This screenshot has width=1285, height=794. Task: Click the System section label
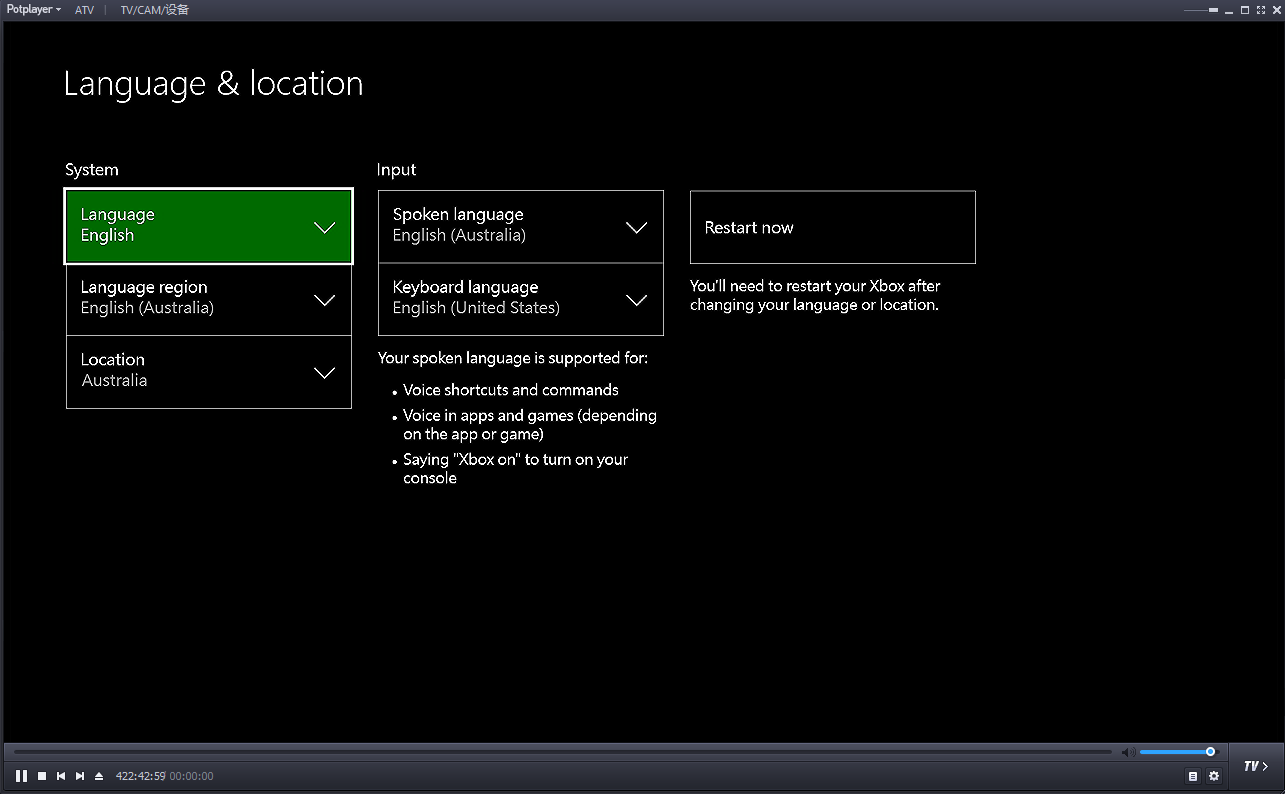tap(92, 170)
